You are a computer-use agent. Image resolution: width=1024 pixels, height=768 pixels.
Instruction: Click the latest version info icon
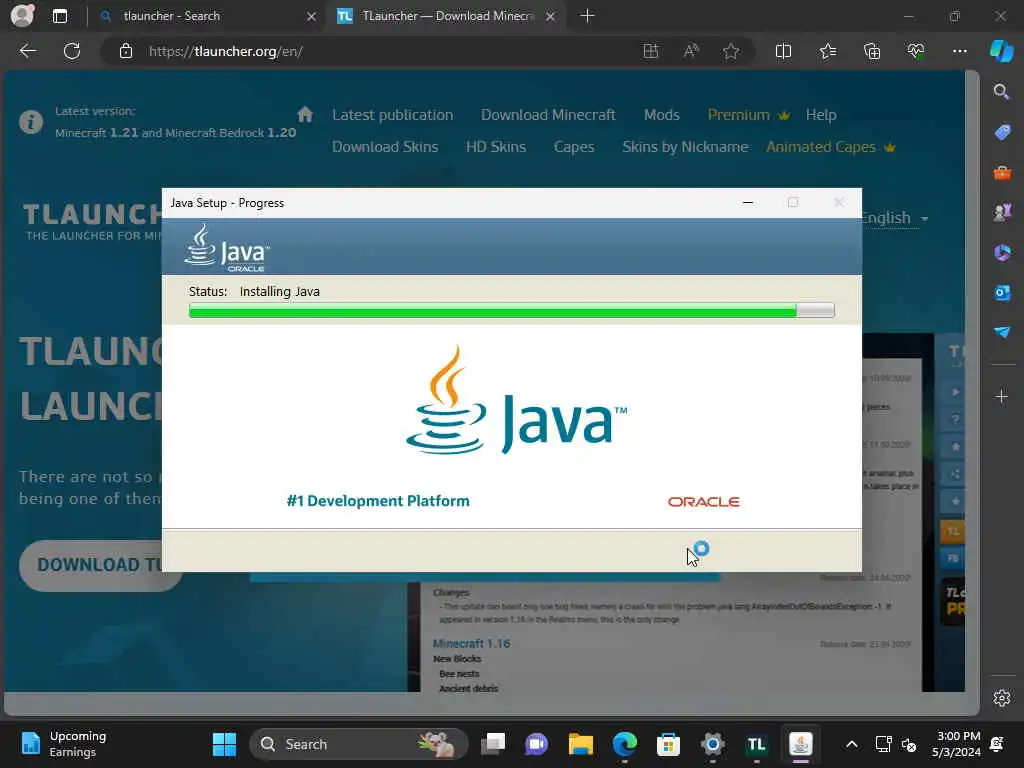(x=31, y=122)
